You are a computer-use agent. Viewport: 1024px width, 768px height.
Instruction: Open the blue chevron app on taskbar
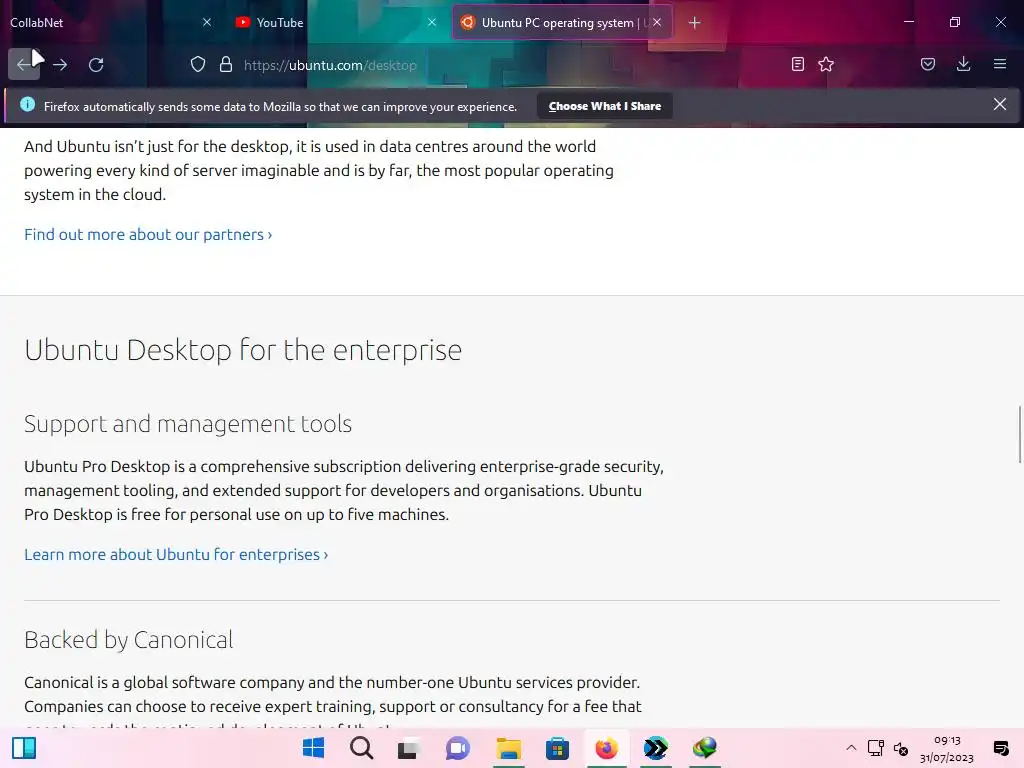click(655, 748)
